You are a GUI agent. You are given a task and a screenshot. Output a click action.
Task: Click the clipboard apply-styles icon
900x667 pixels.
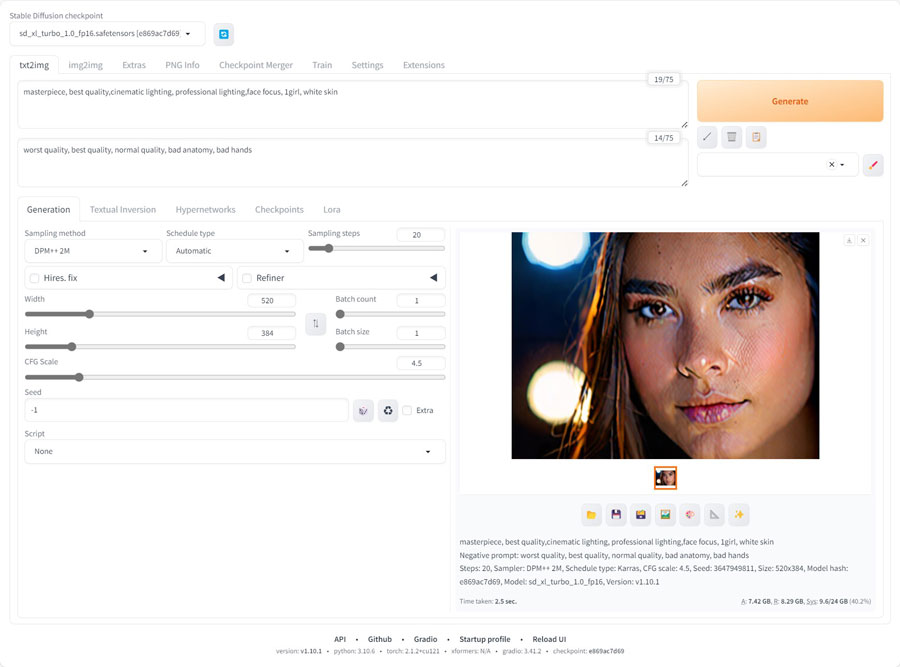click(756, 137)
